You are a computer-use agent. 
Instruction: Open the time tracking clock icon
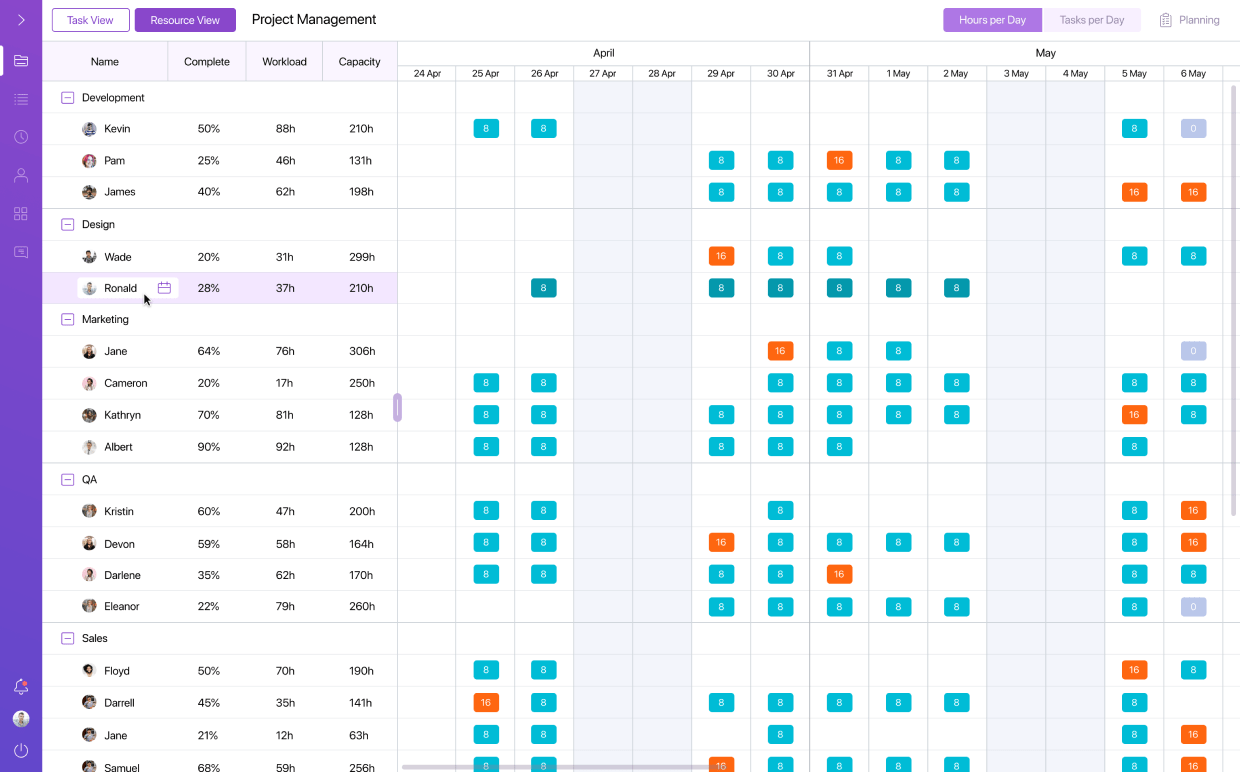point(21,137)
